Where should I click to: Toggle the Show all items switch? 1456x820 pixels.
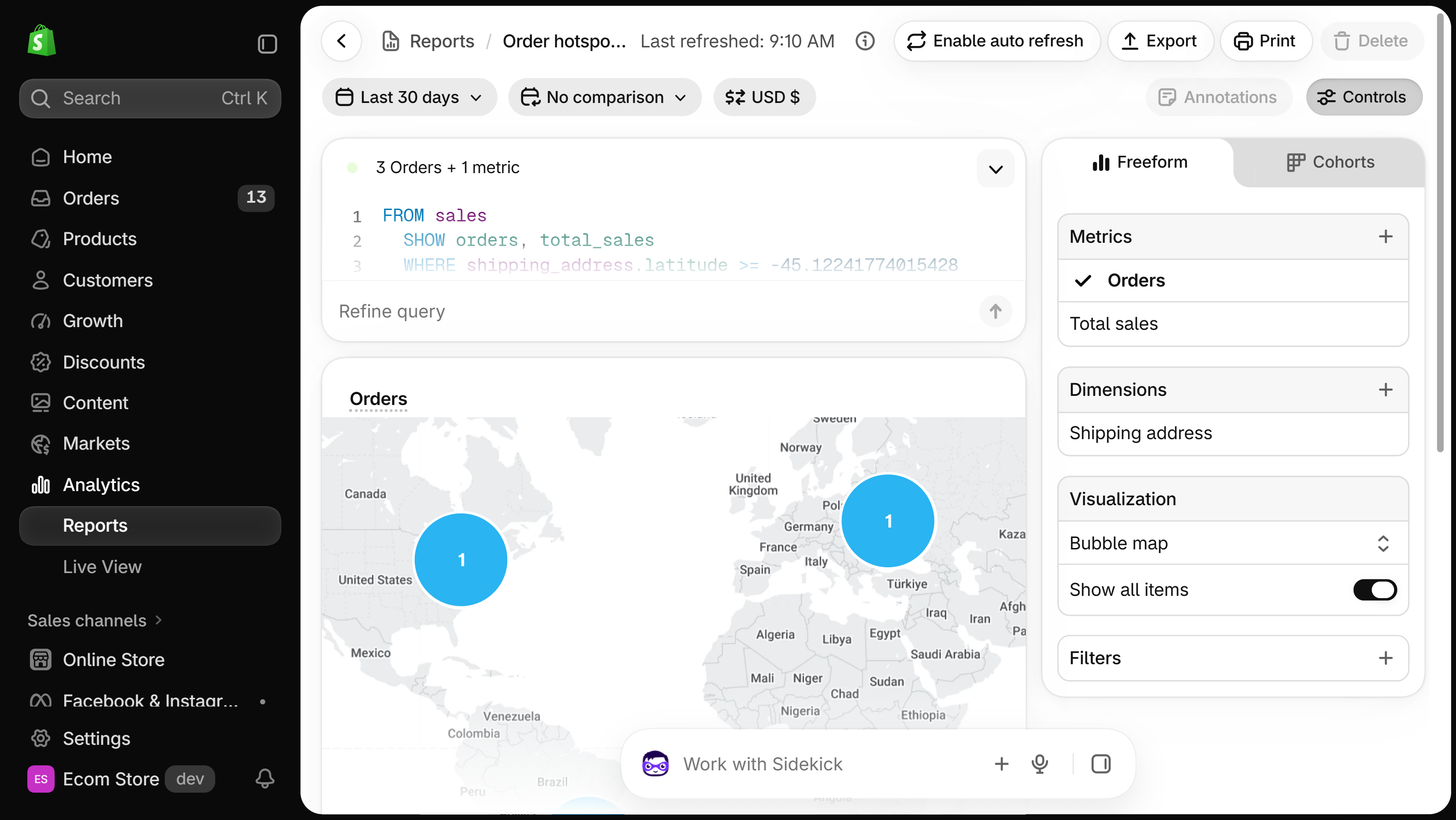[1375, 590]
